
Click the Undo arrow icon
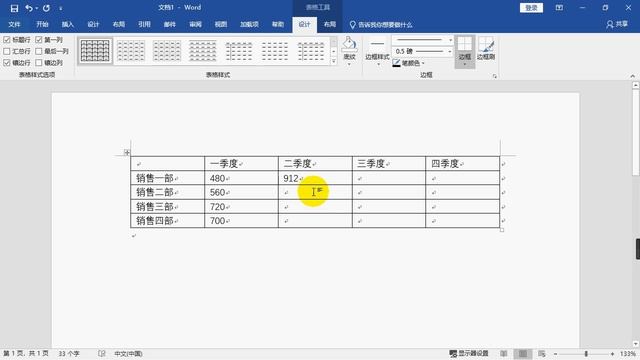(x=29, y=8)
